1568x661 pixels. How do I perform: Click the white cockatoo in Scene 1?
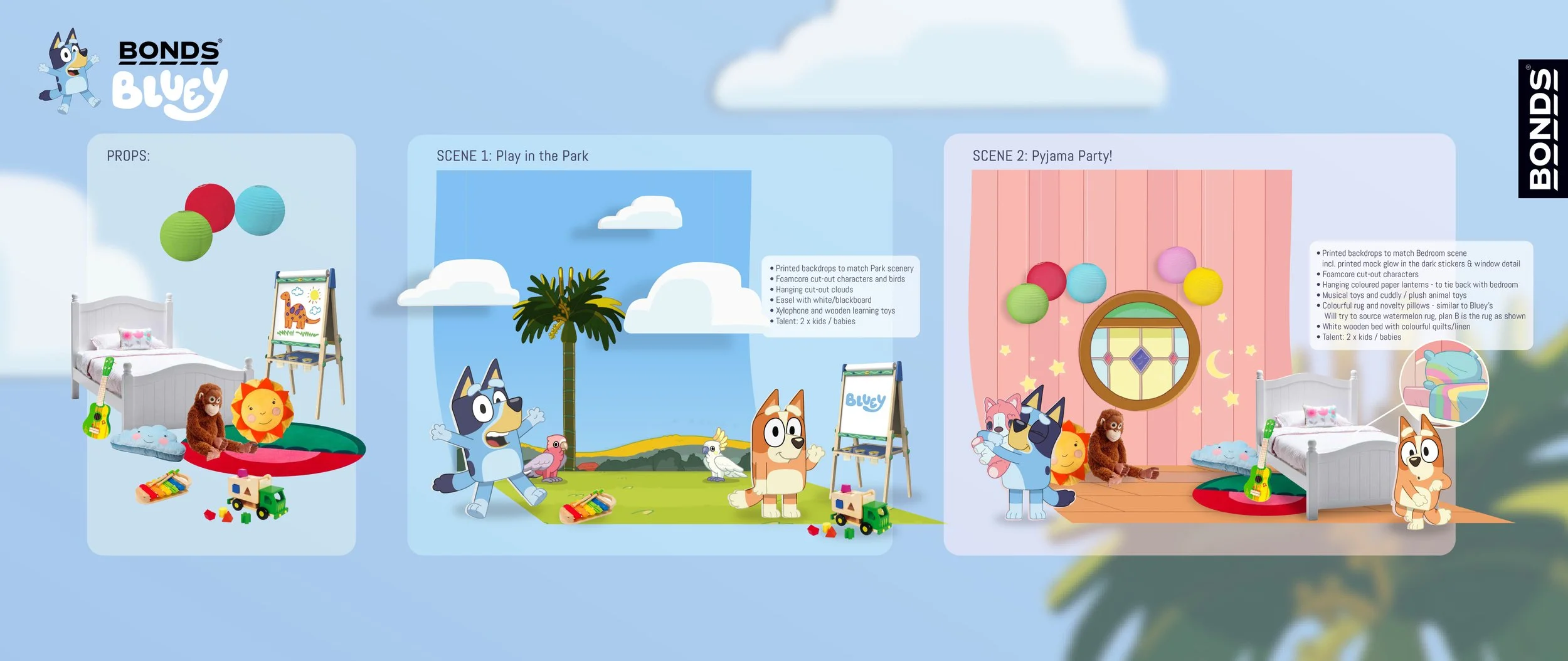[723, 457]
